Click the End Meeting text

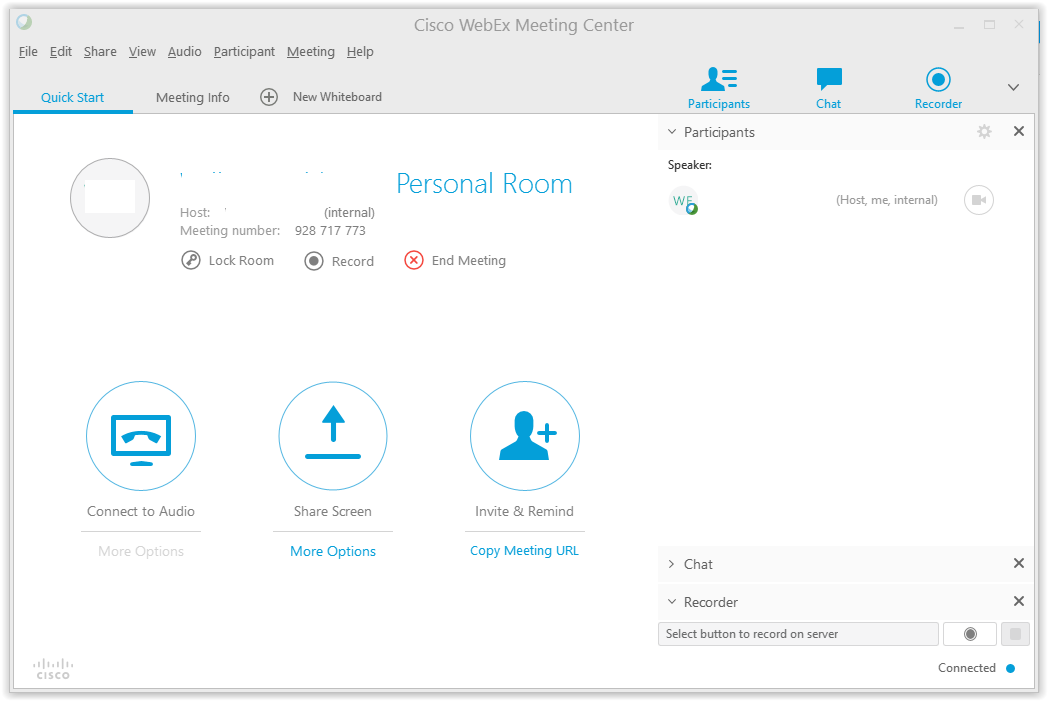(x=469, y=261)
